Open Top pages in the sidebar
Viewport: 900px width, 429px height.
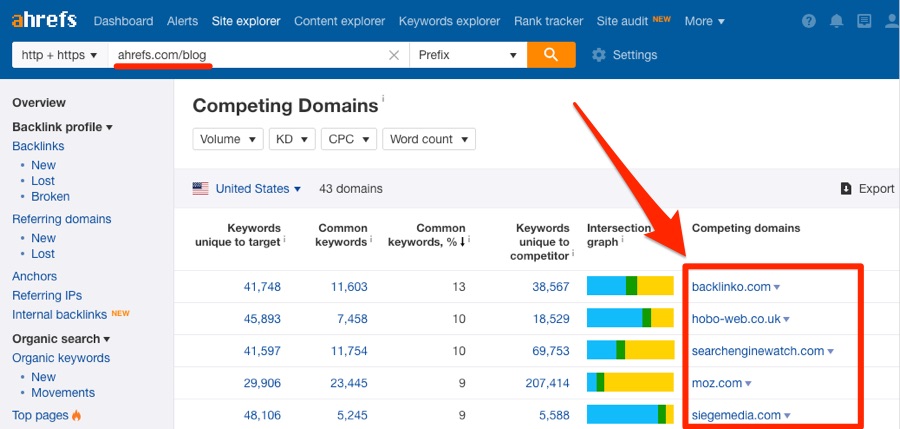pyautogui.click(x=40, y=415)
